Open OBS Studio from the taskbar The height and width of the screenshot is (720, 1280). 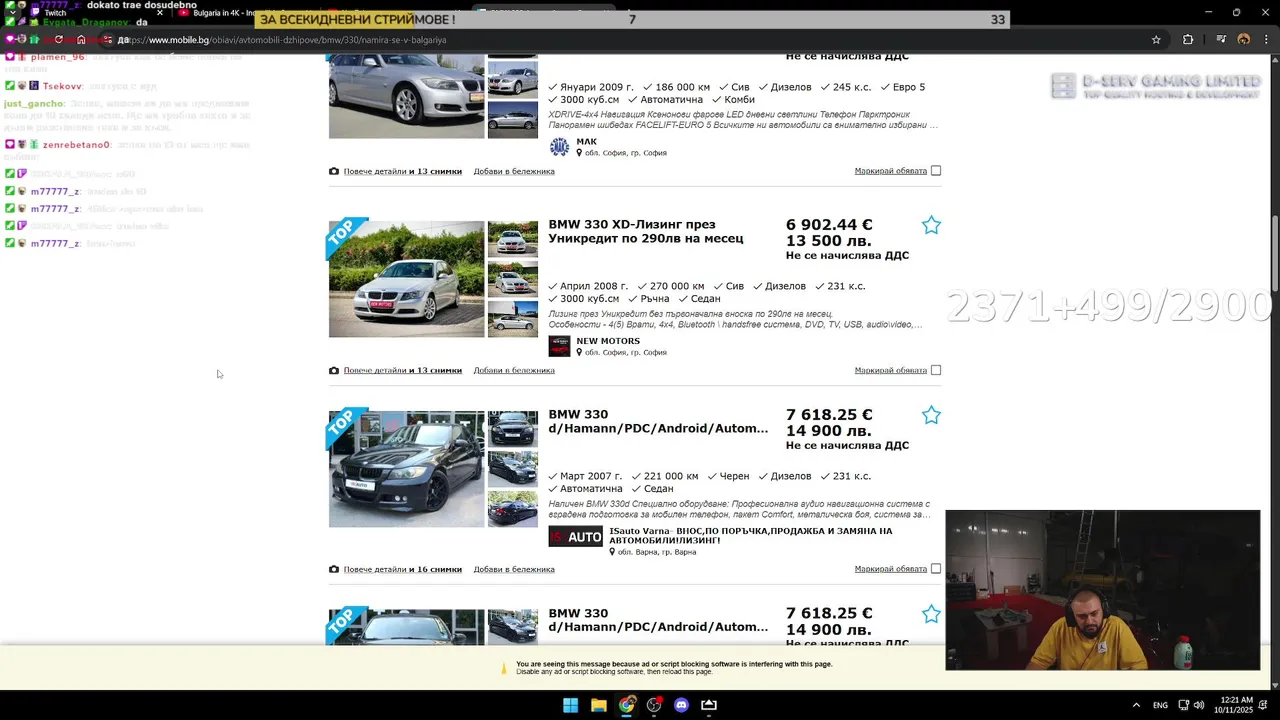coord(654,705)
